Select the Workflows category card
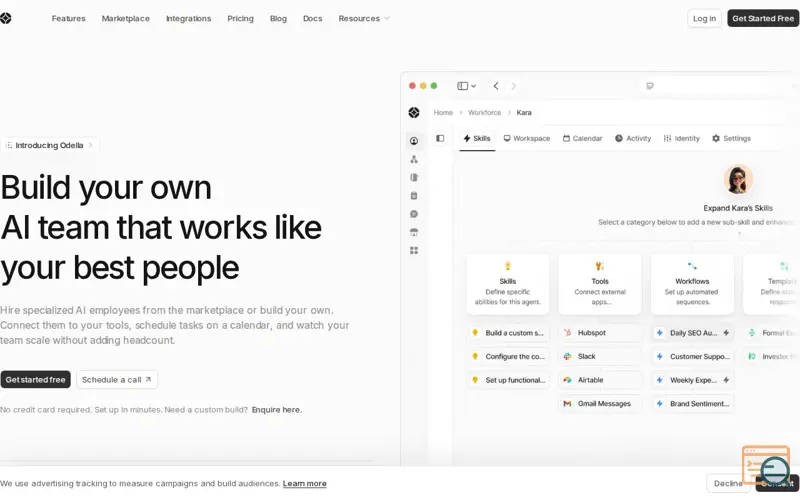The image size is (800, 500). (x=692, y=284)
